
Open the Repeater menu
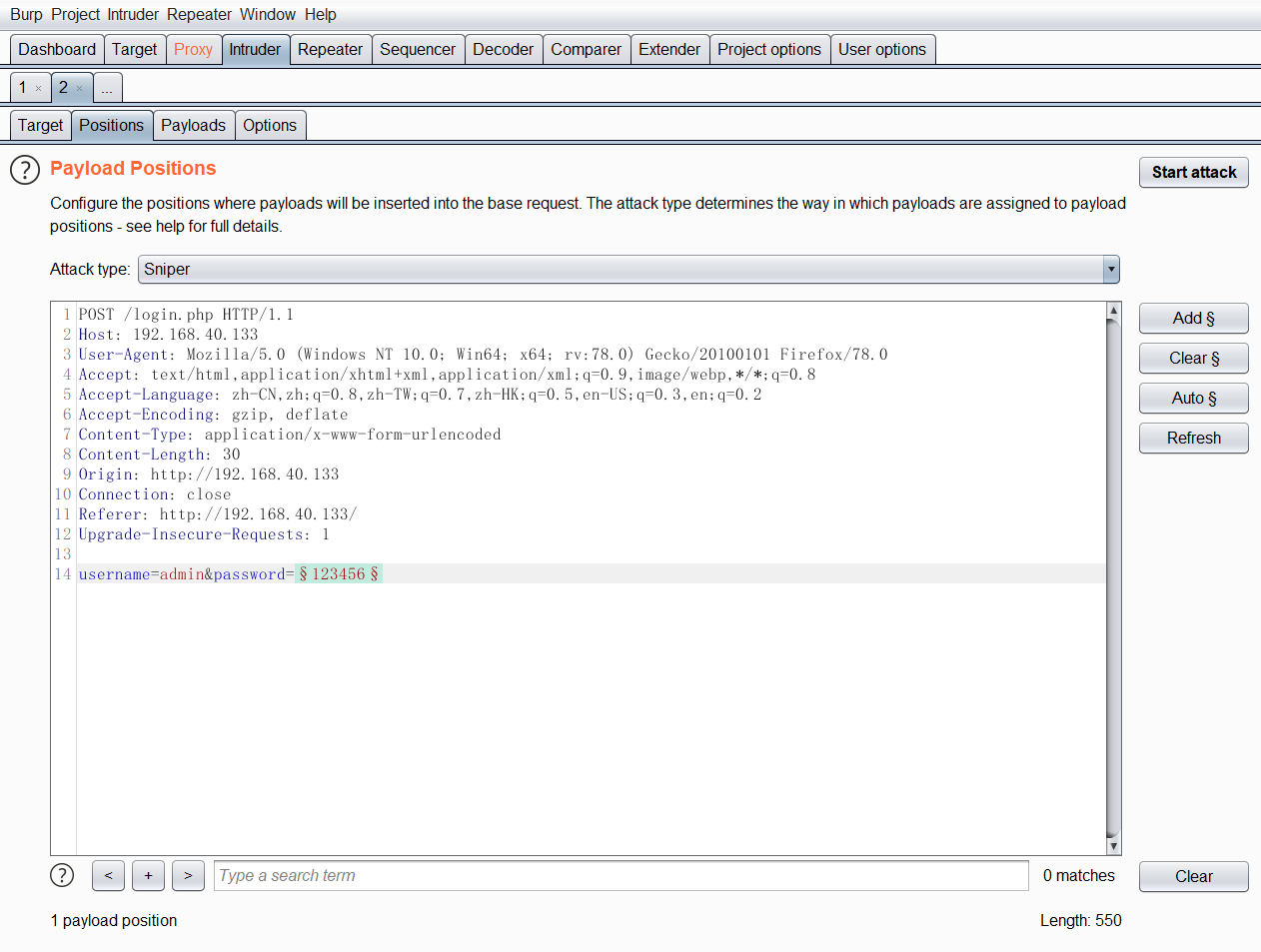point(199,14)
